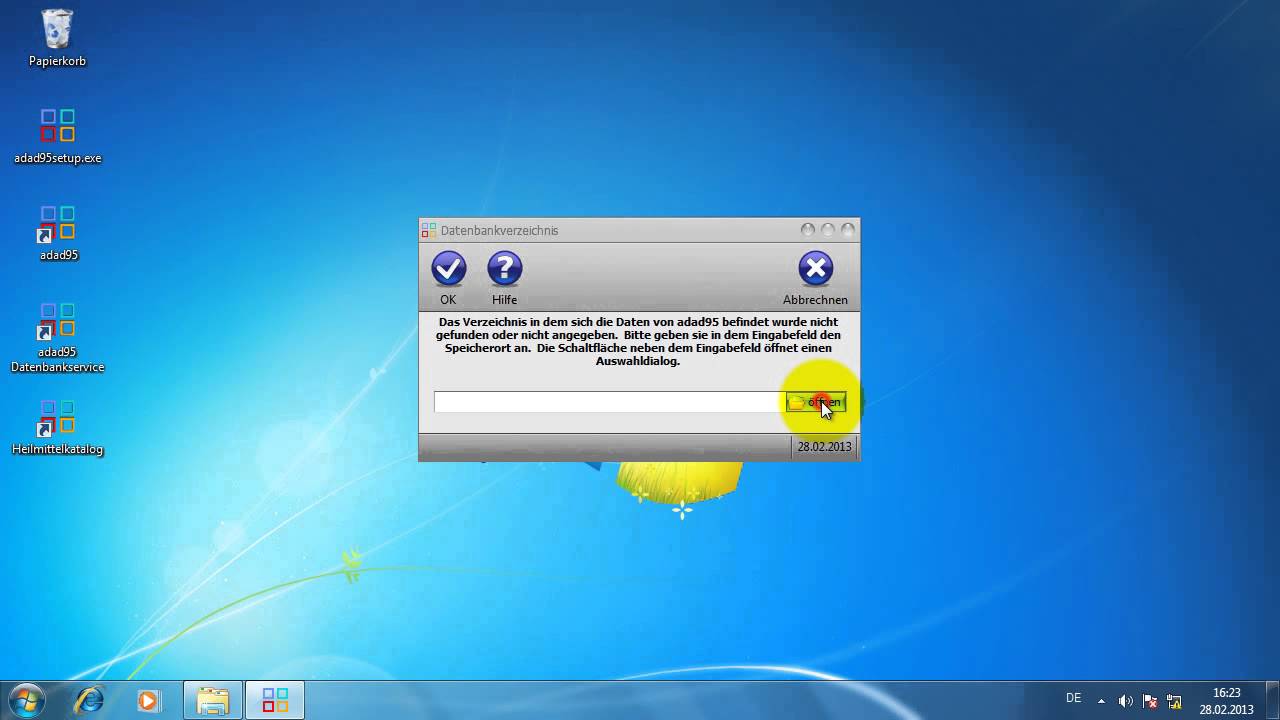Open Windows Explorer from the taskbar
Viewport: 1280px width, 720px height.
click(212, 700)
